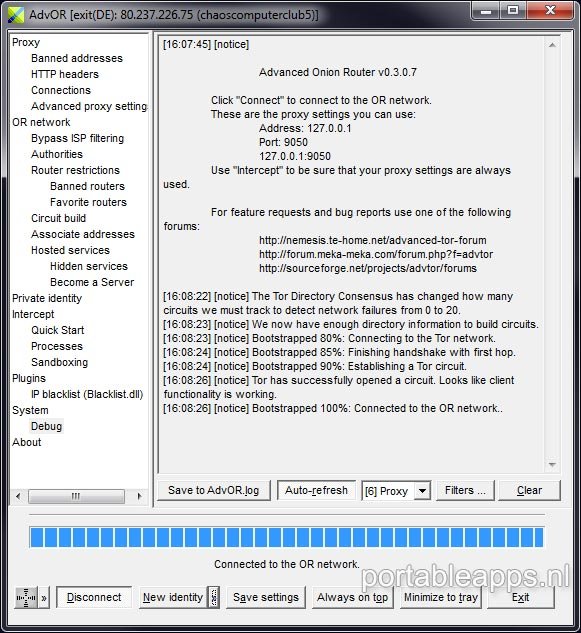Click Save to AdvOR.log button
The height and width of the screenshot is (633, 581).
[213, 490]
